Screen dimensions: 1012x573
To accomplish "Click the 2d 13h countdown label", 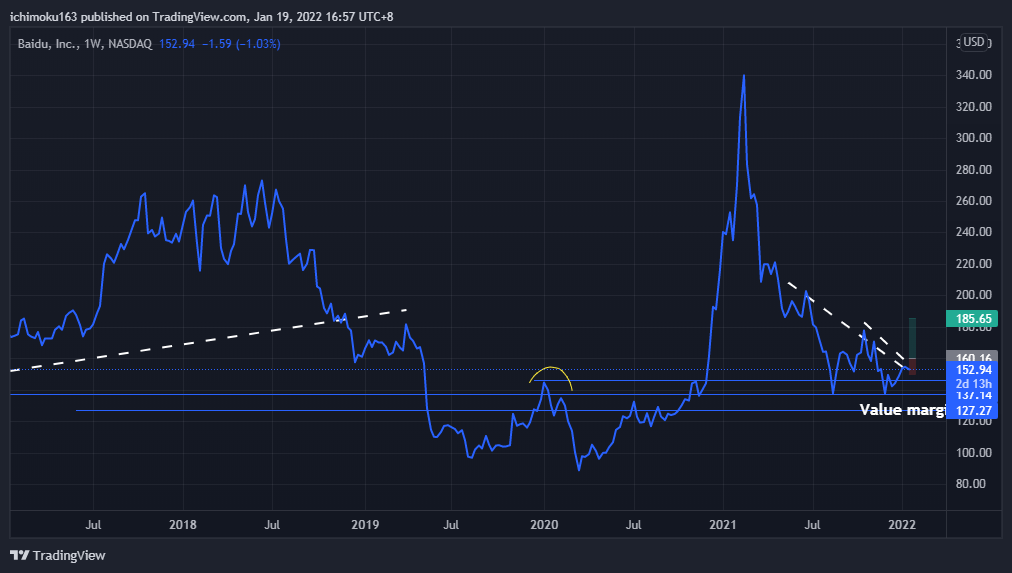I will click(x=971, y=384).
